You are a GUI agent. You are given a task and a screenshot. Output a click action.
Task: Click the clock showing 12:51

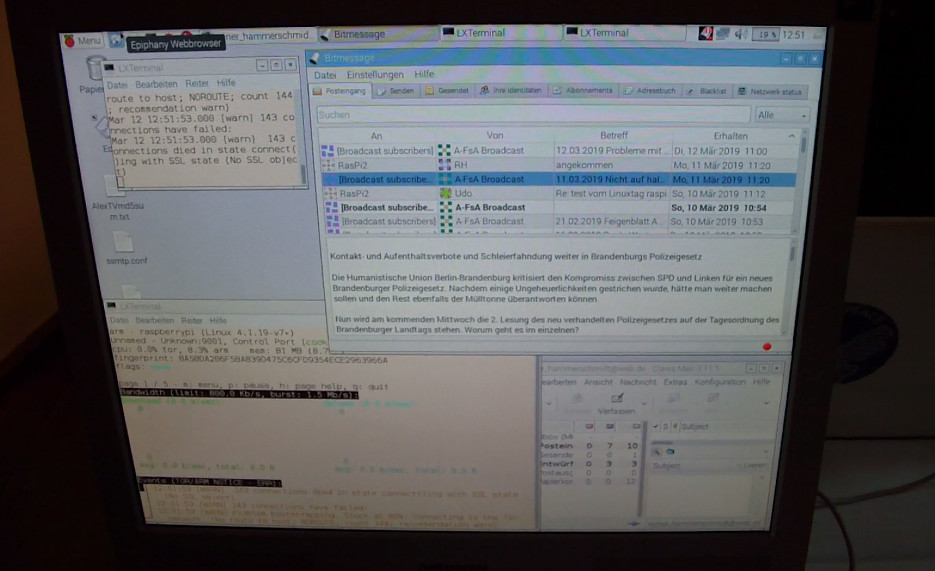[793, 35]
